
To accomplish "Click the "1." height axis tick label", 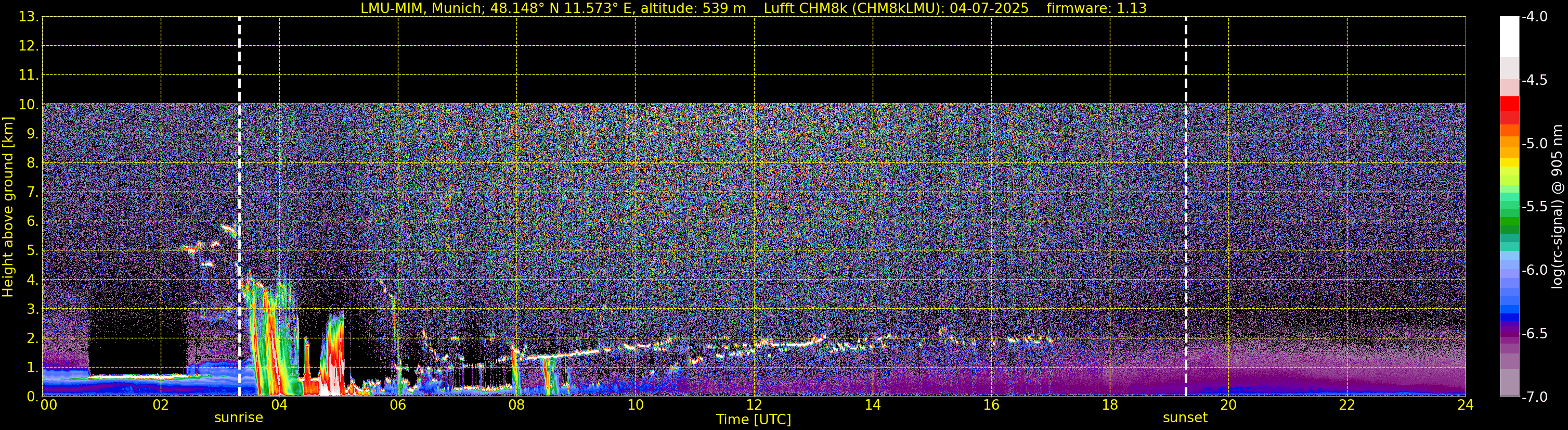I will [x=32, y=367].
